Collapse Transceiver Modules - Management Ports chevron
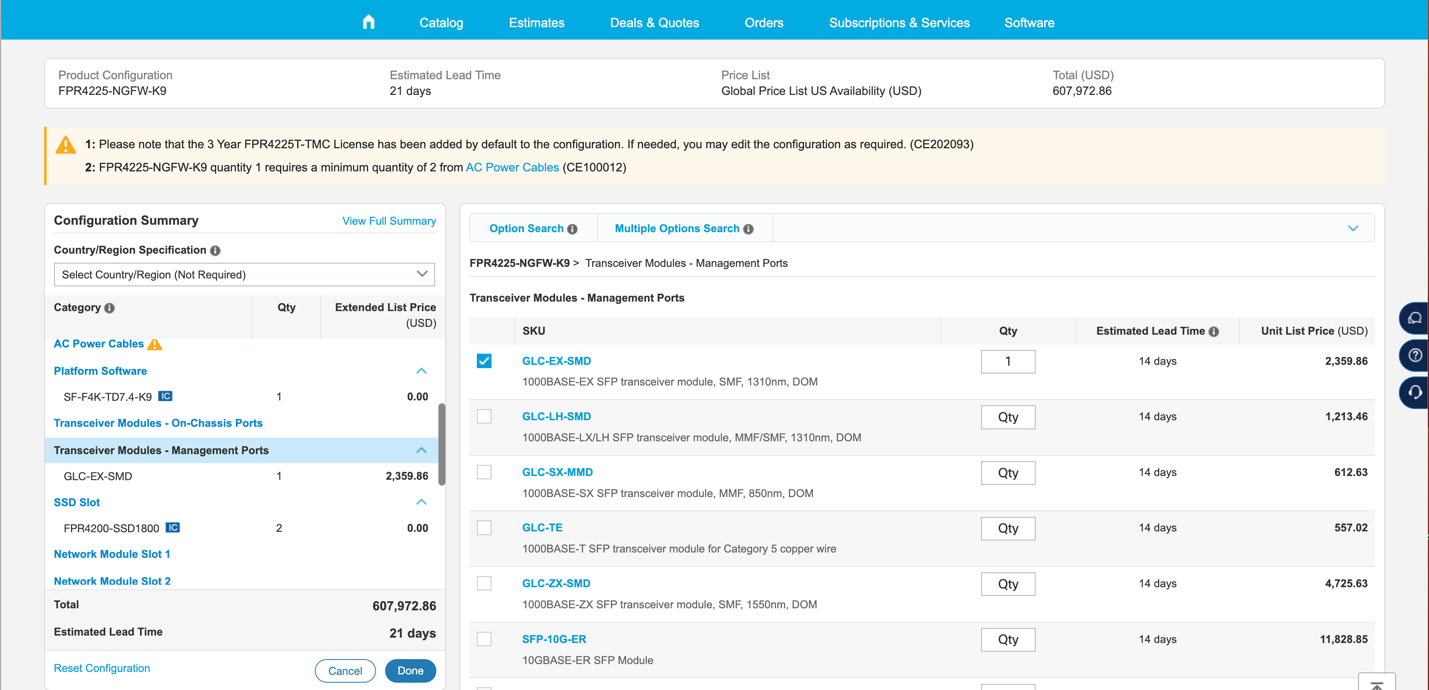 (421, 451)
